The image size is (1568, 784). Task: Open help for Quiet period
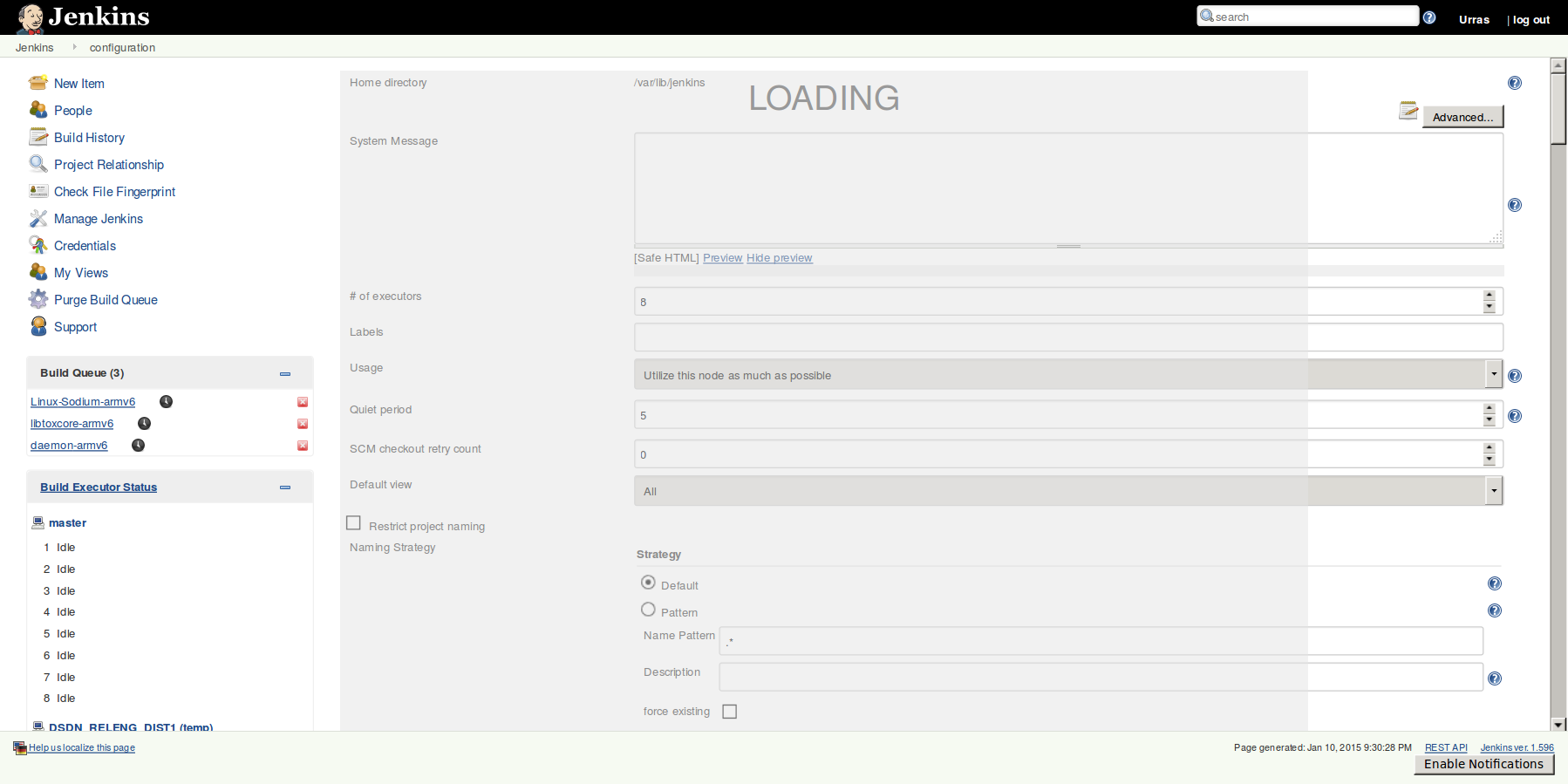[x=1515, y=416]
